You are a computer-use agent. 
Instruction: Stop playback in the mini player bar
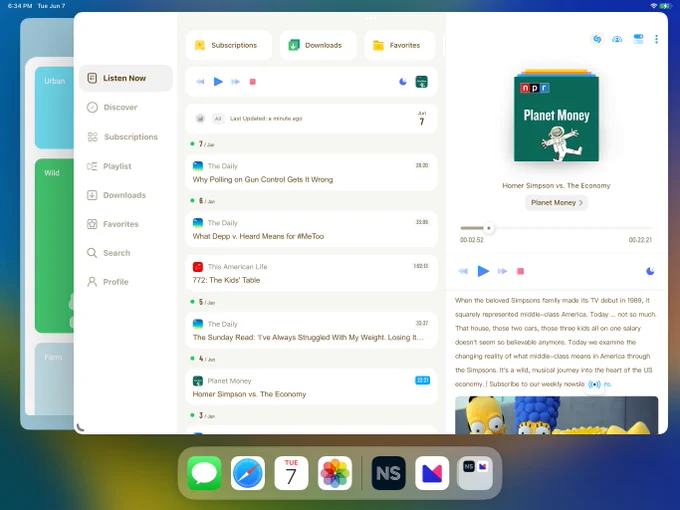point(252,82)
